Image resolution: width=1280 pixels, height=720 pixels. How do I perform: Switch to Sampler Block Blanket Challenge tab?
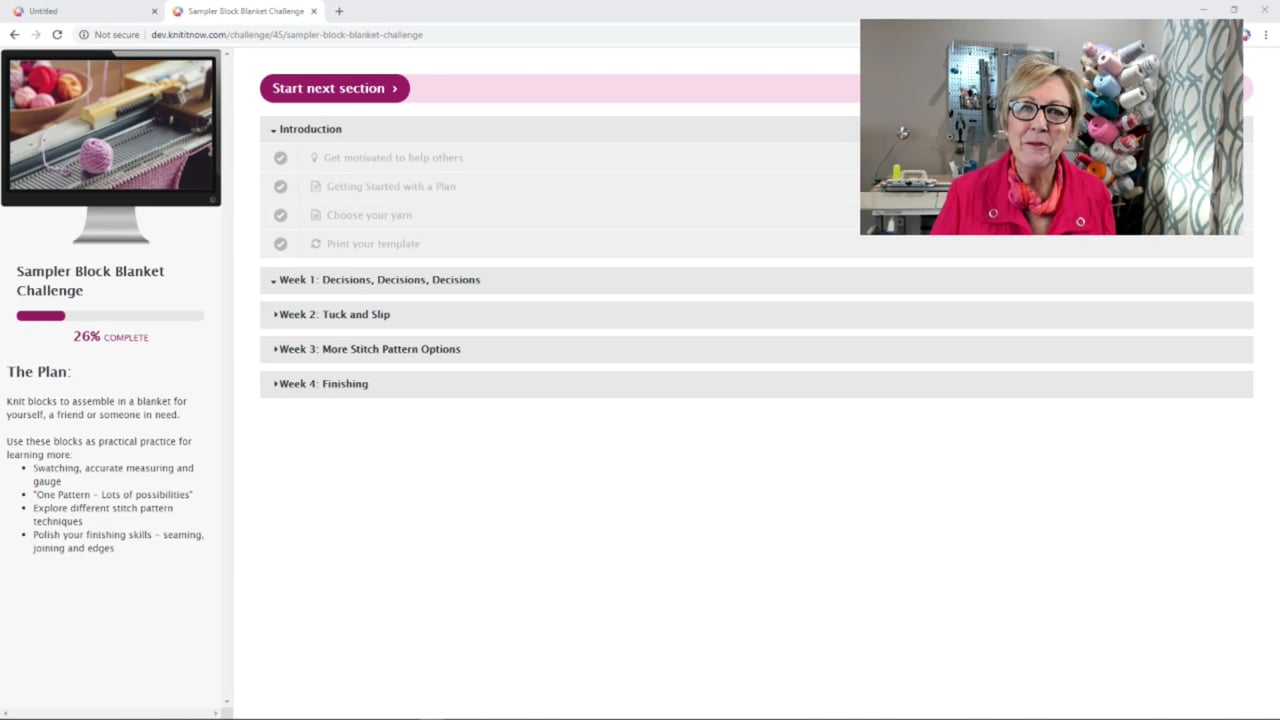coord(245,11)
